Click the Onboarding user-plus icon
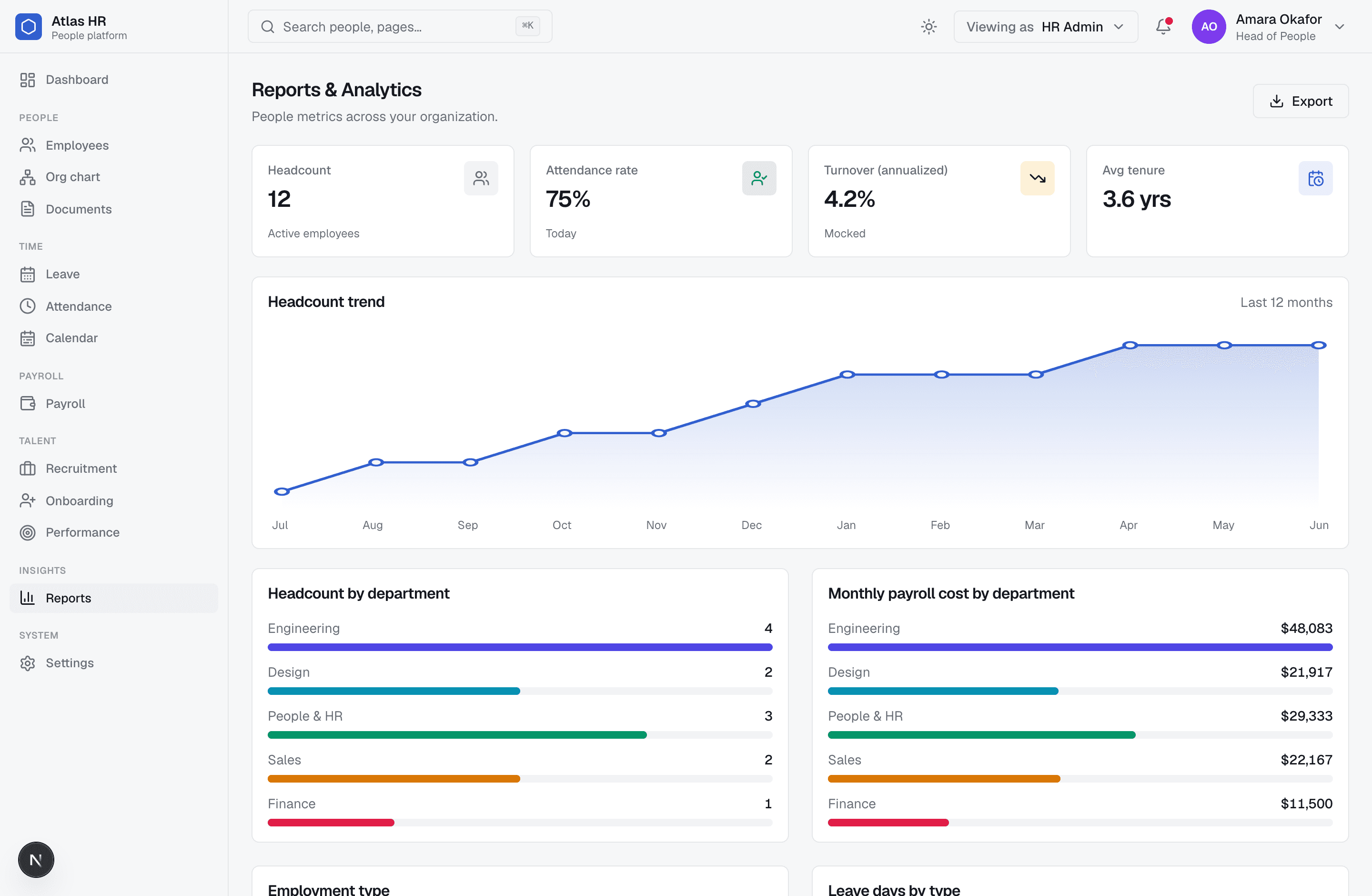The height and width of the screenshot is (896, 1372). 28,500
